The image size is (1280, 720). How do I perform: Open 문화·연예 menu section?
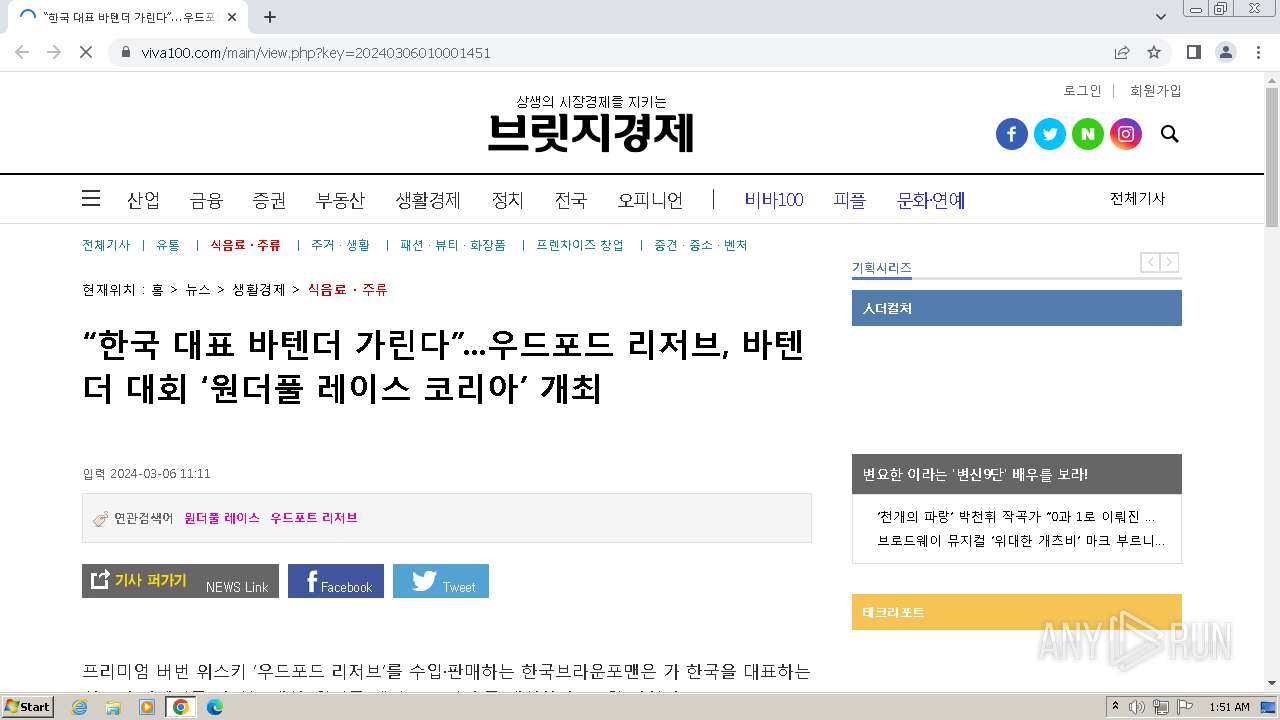coord(930,200)
